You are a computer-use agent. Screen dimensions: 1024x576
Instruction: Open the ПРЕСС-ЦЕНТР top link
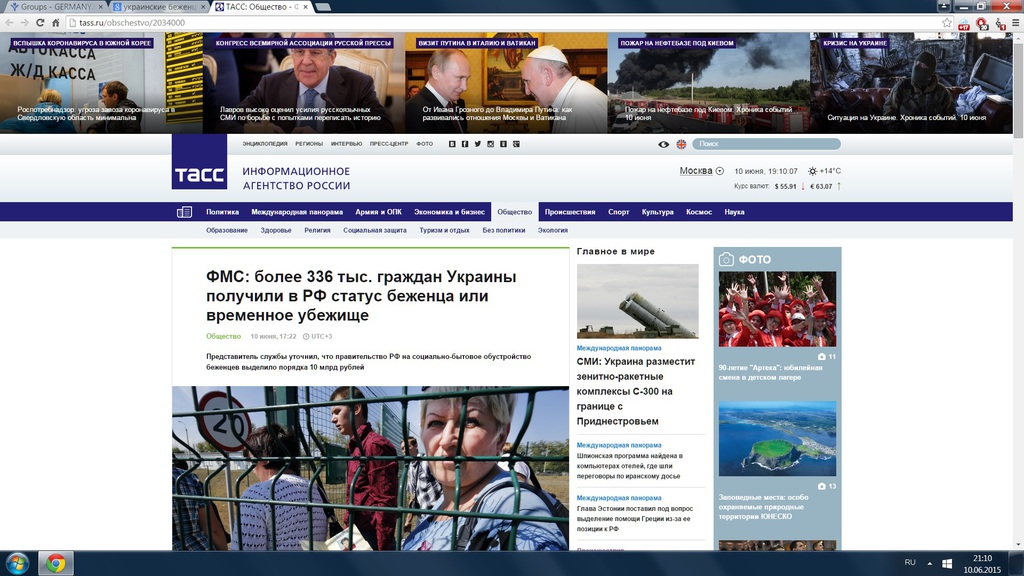[389, 144]
